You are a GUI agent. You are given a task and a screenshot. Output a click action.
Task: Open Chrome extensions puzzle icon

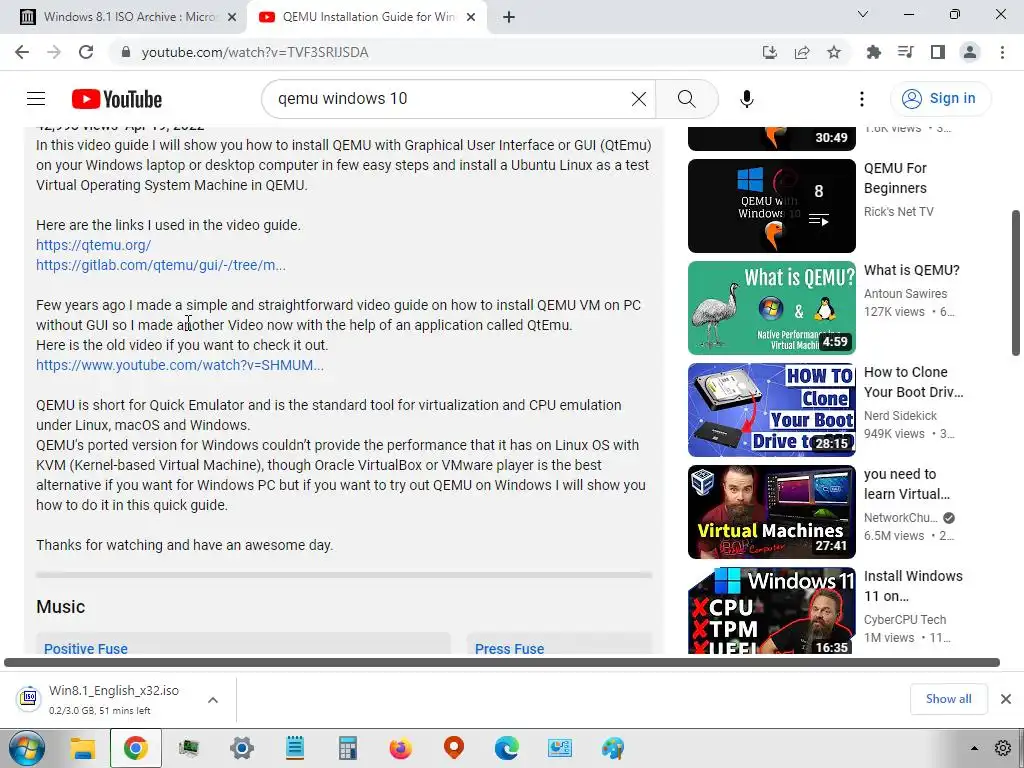(x=874, y=52)
